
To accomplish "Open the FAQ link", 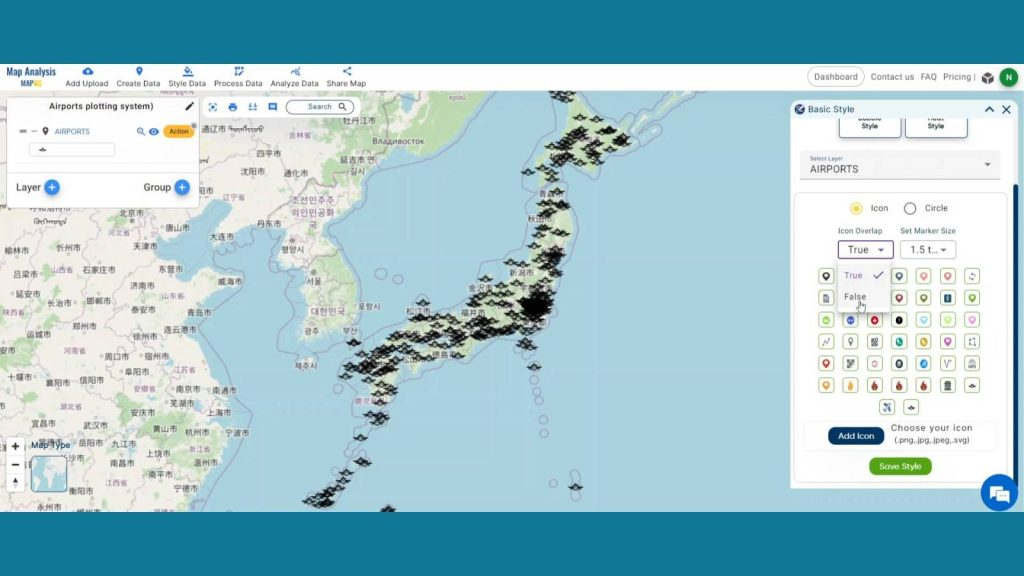I will point(928,77).
